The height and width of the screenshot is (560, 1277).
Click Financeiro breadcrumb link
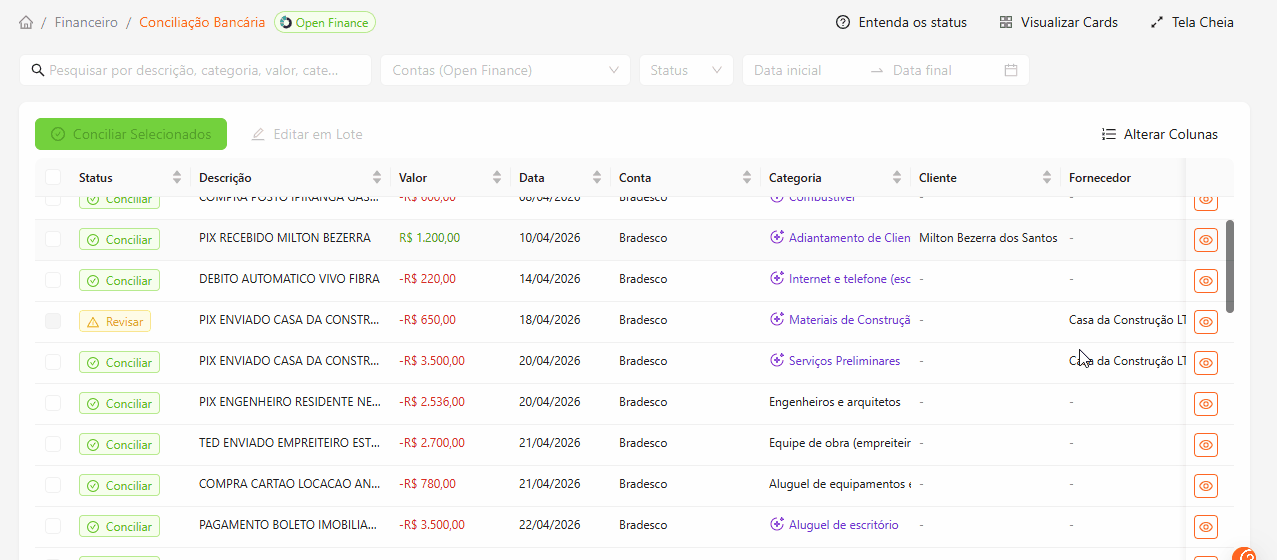coord(86,22)
